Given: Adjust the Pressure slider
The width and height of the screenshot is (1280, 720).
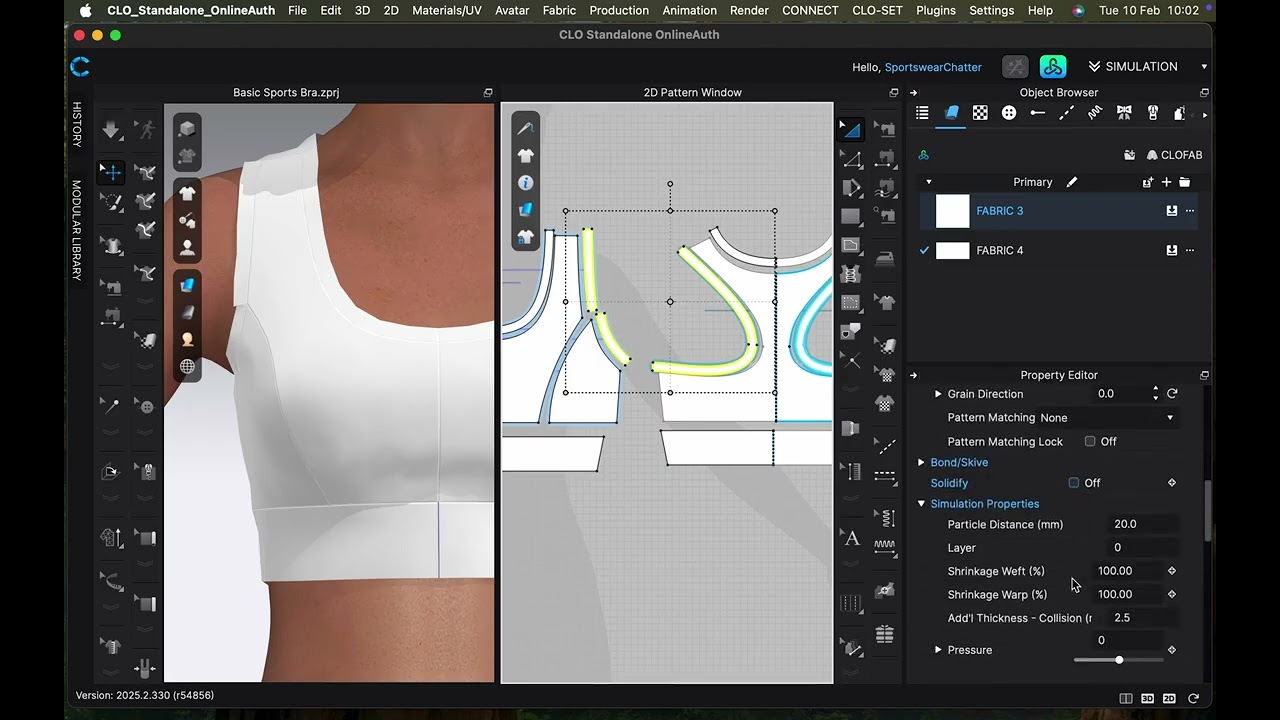Looking at the screenshot, I should pos(1118,660).
